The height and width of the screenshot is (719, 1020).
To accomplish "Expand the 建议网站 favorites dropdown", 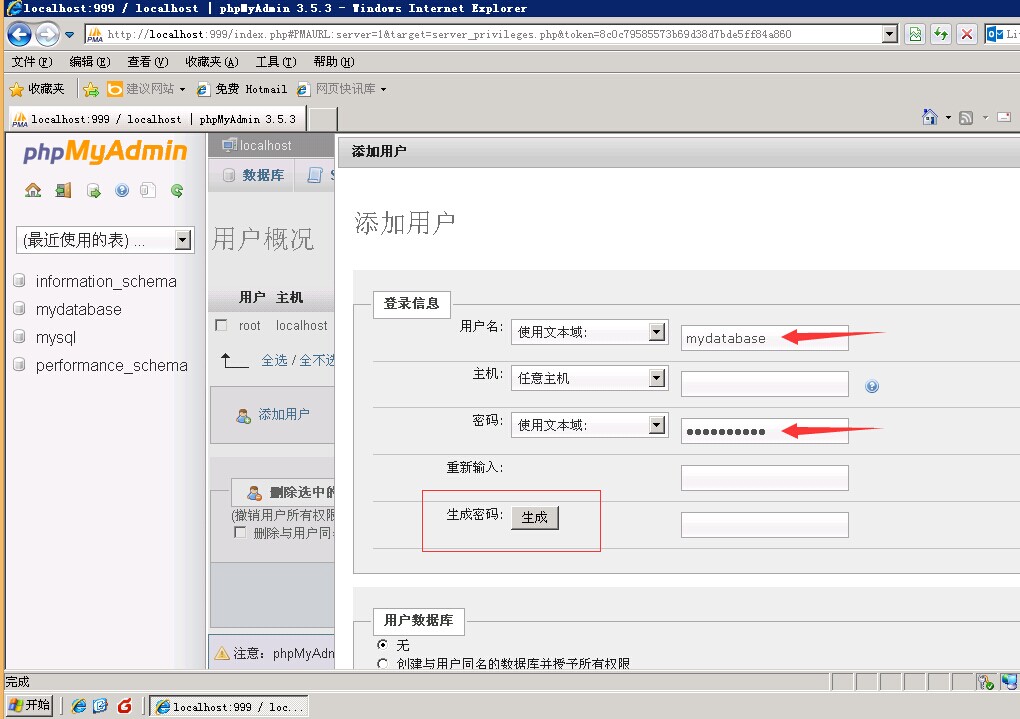I will click(182, 89).
